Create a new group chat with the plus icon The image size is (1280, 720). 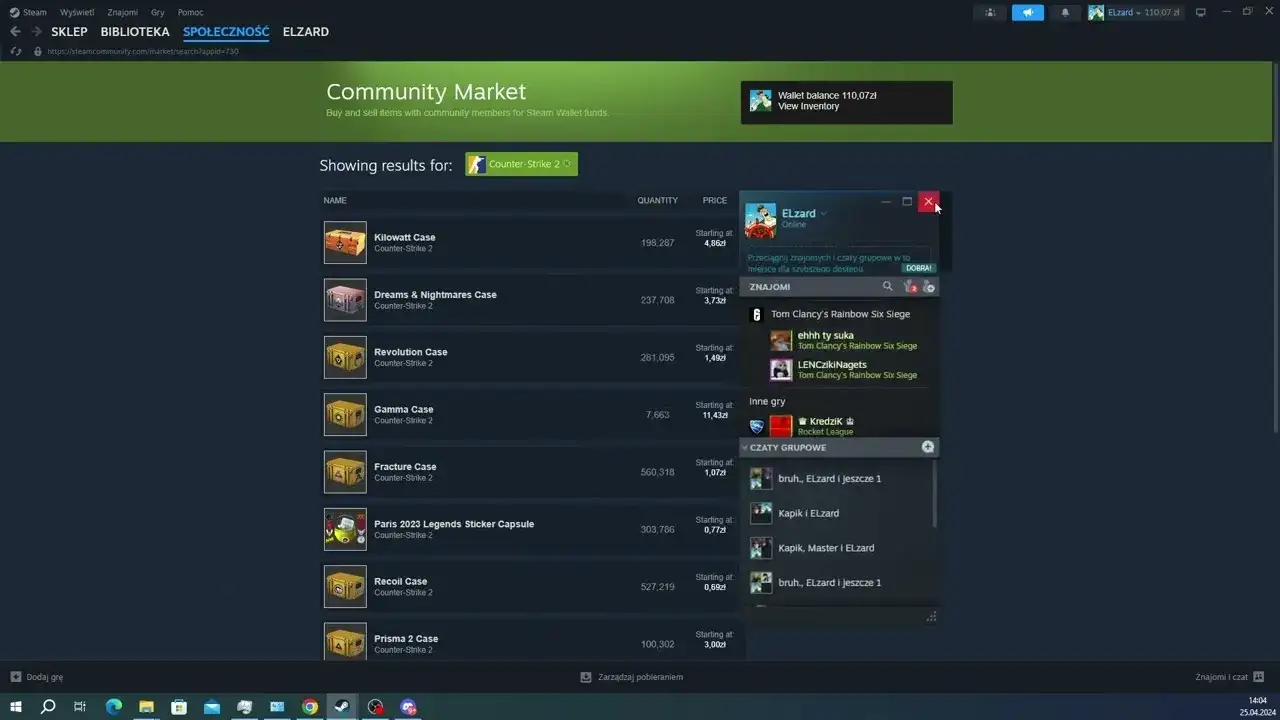(927, 447)
